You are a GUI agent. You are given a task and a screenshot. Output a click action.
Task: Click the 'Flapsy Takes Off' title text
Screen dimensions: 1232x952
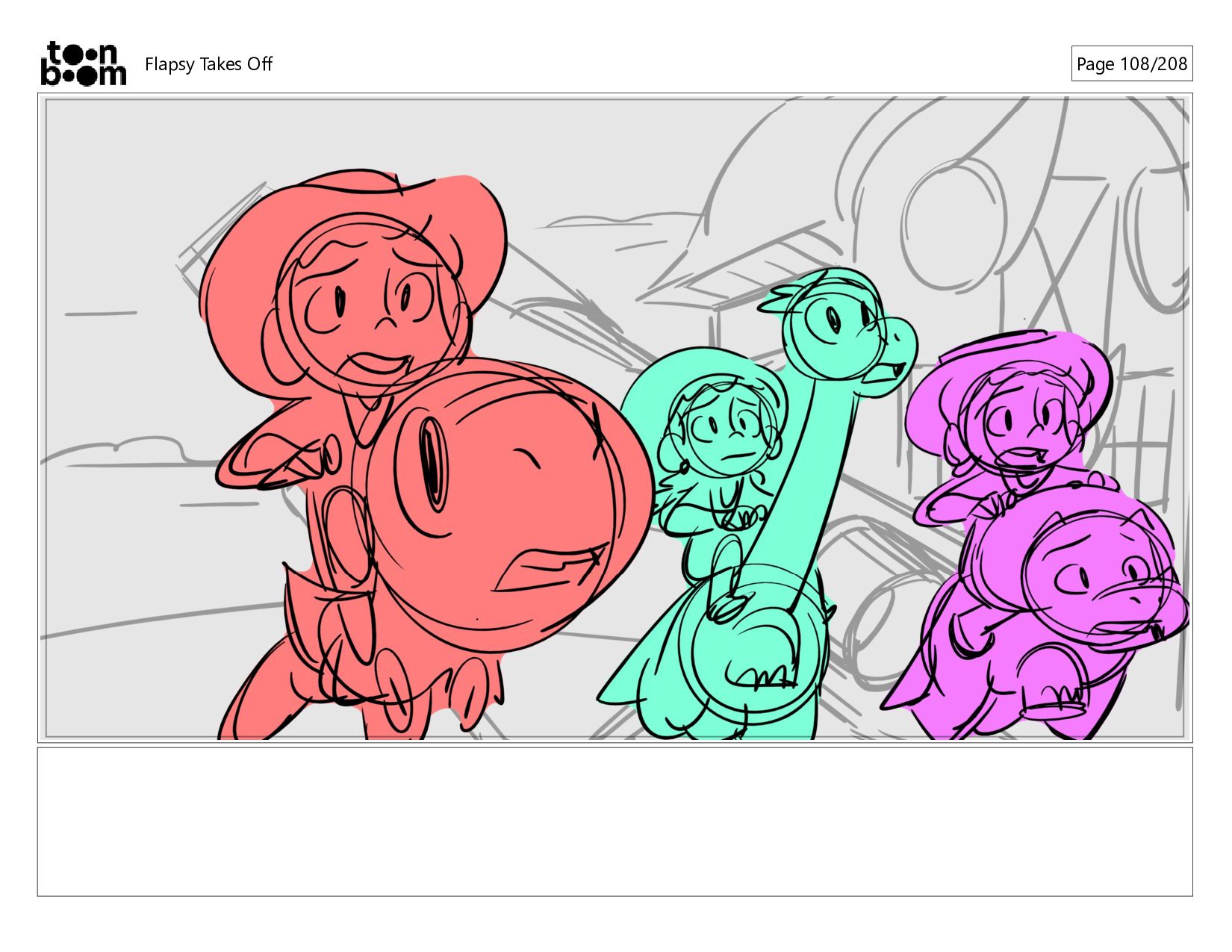[x=208, y=64]
